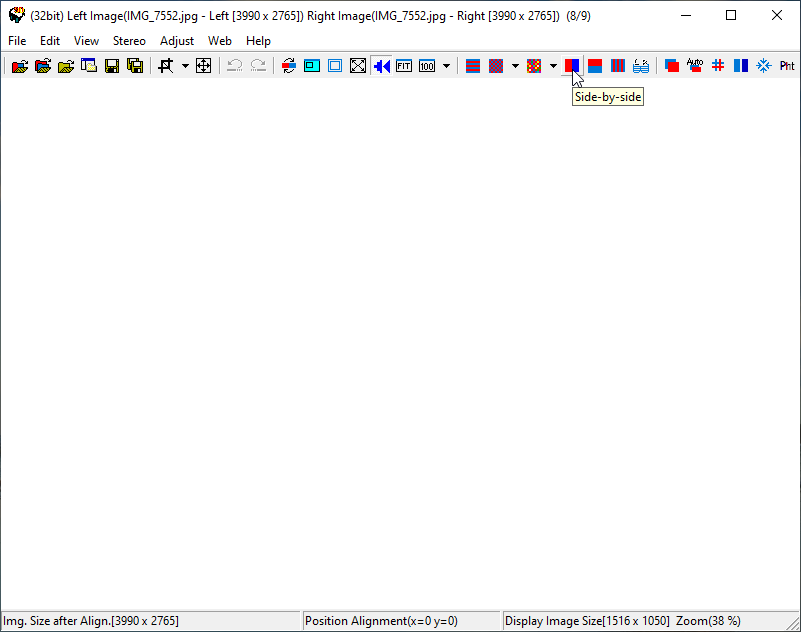Click the 3D glasses icon

tap(641, 66)
